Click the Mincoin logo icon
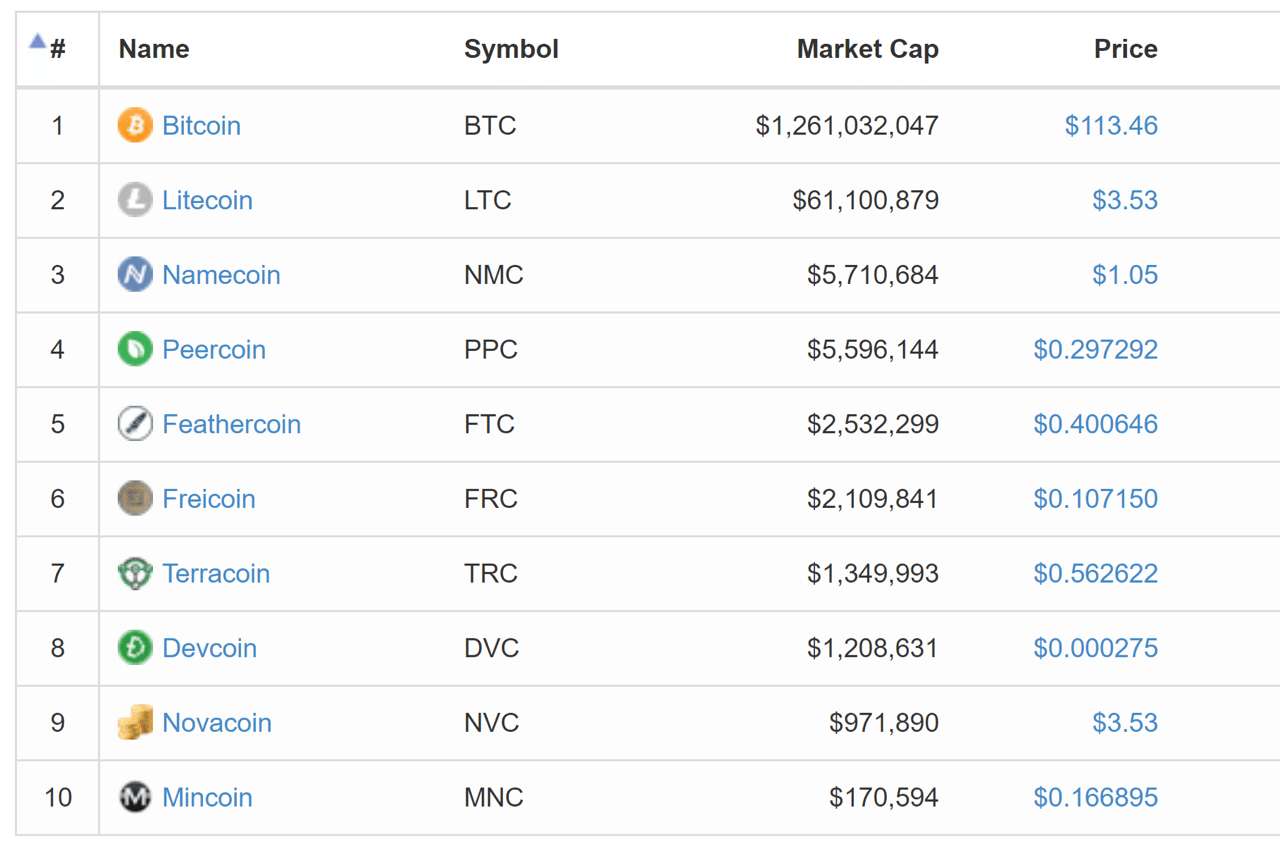Viewport: 1280px width, 843px height. click(134, 797)
